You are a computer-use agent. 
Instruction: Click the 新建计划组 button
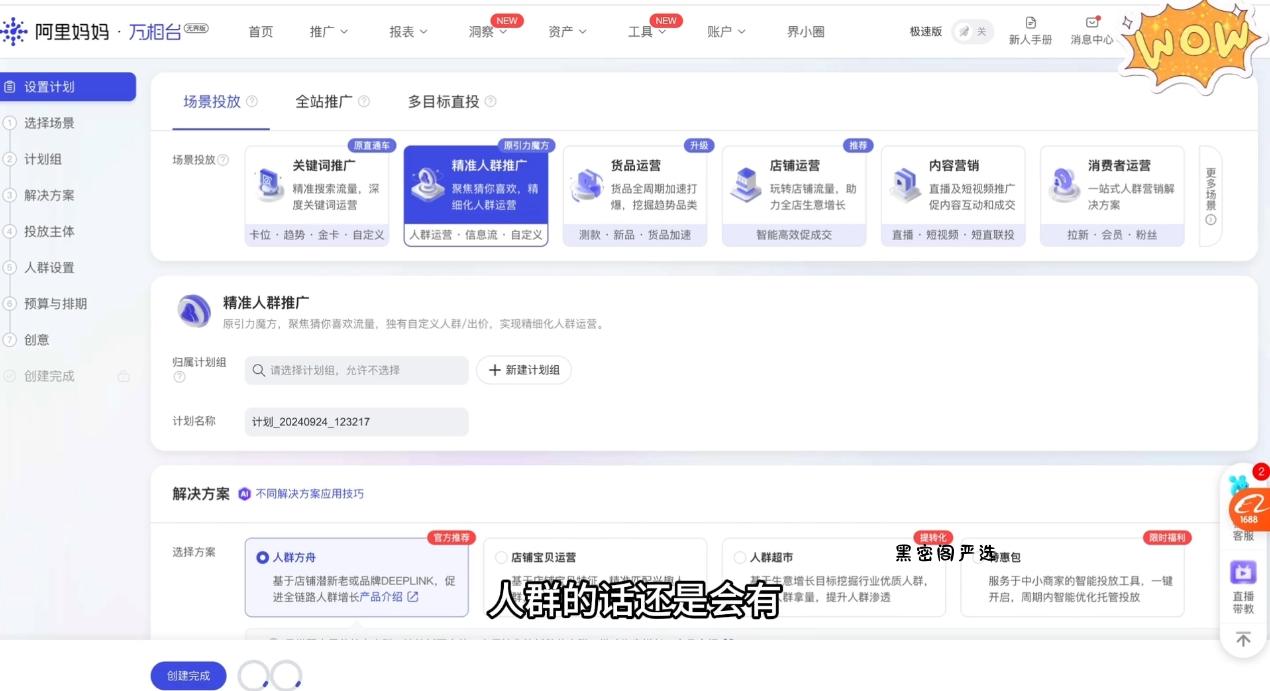(524, 370)
